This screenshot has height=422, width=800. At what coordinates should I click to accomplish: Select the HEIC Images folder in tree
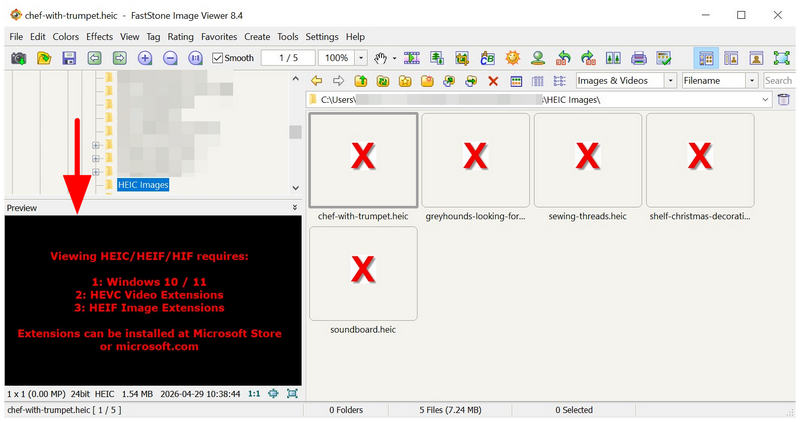click(143, 185)
